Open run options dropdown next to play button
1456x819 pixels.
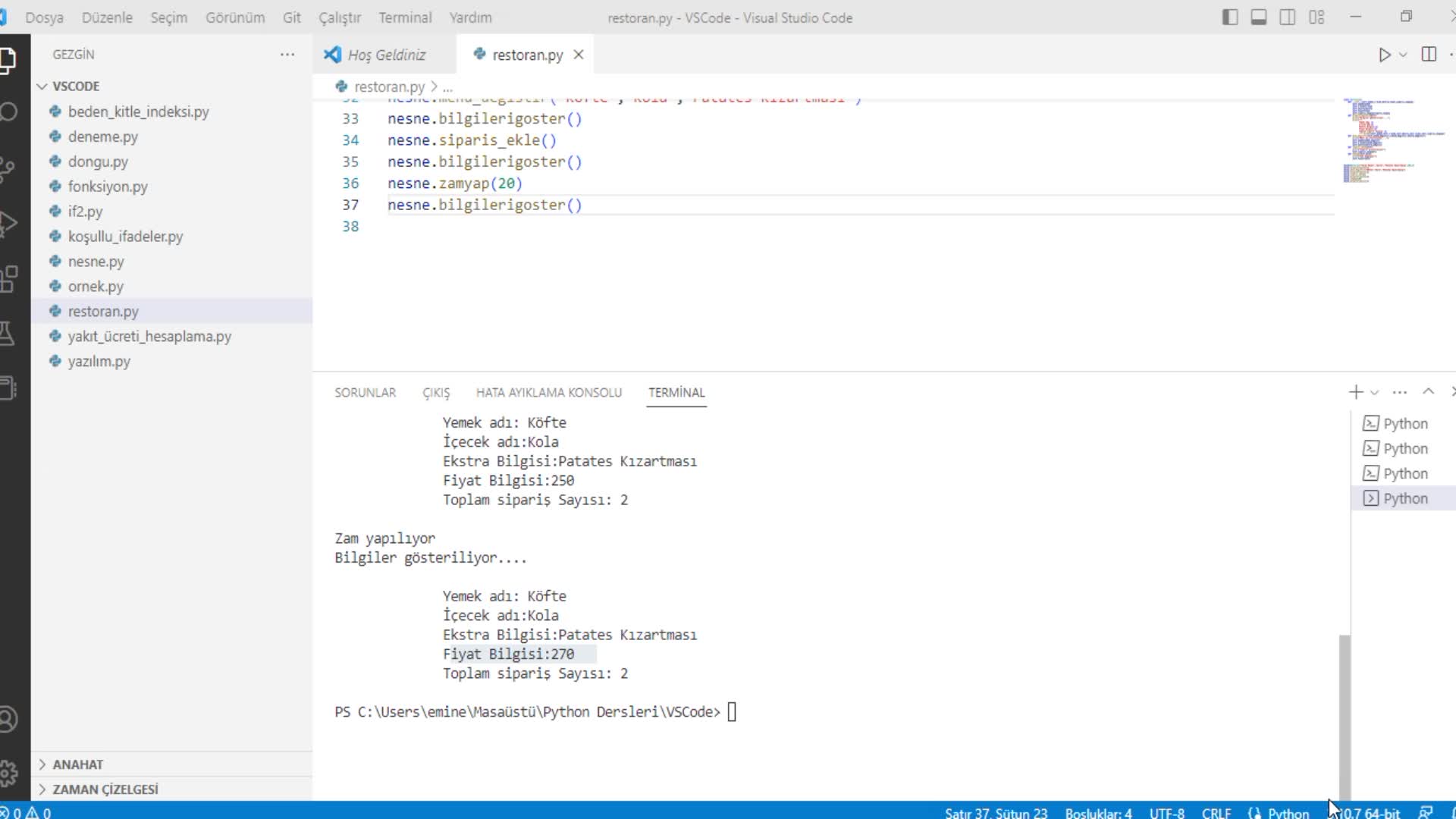click(x=1403, y=55)
